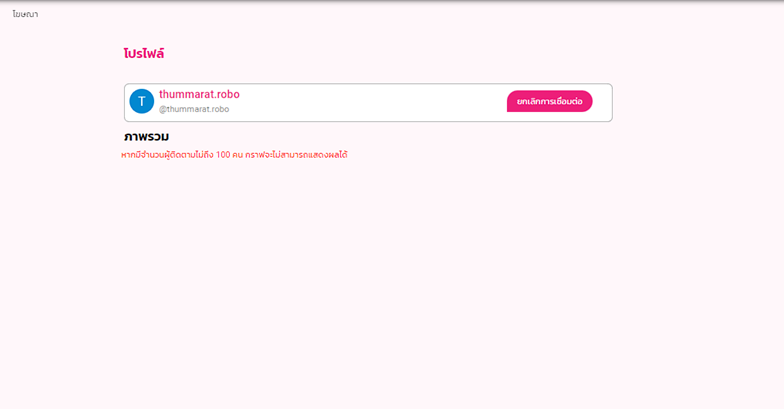Click the pink thummarat.robo display name
The width and height of the screenshot is (784, 409).
coord(199,94)
